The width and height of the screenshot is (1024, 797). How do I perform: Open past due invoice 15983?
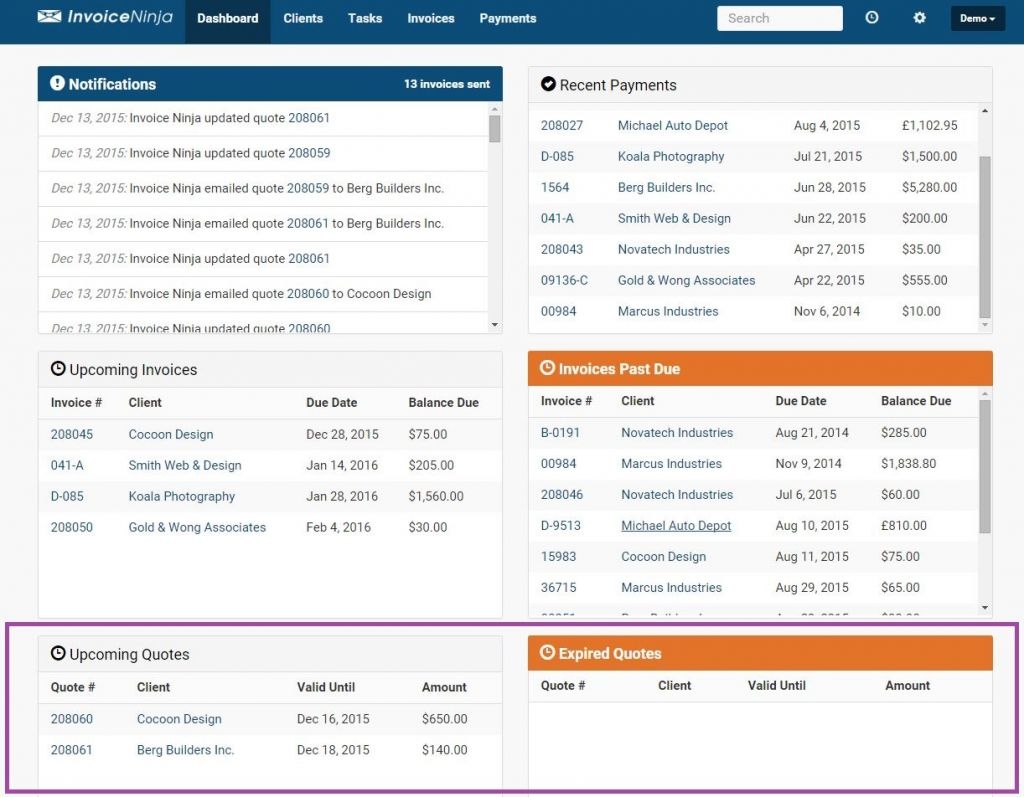558,557
